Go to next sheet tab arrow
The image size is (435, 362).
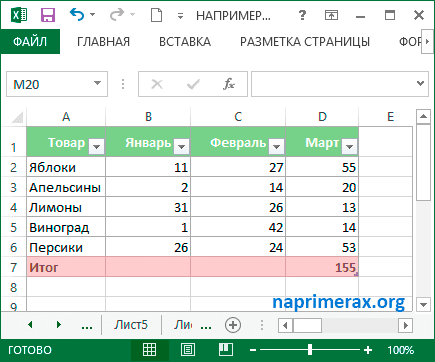(59, 324)
